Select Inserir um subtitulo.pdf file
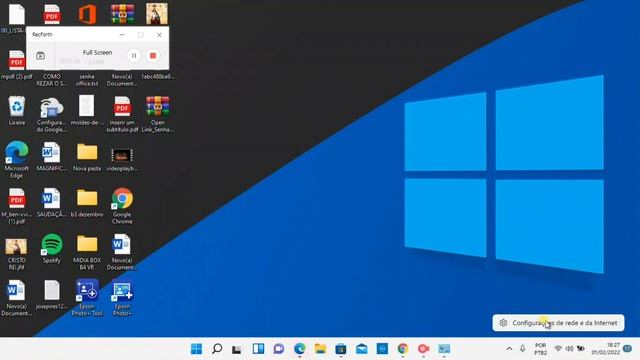The image size is (640, 360). (122, 114)
